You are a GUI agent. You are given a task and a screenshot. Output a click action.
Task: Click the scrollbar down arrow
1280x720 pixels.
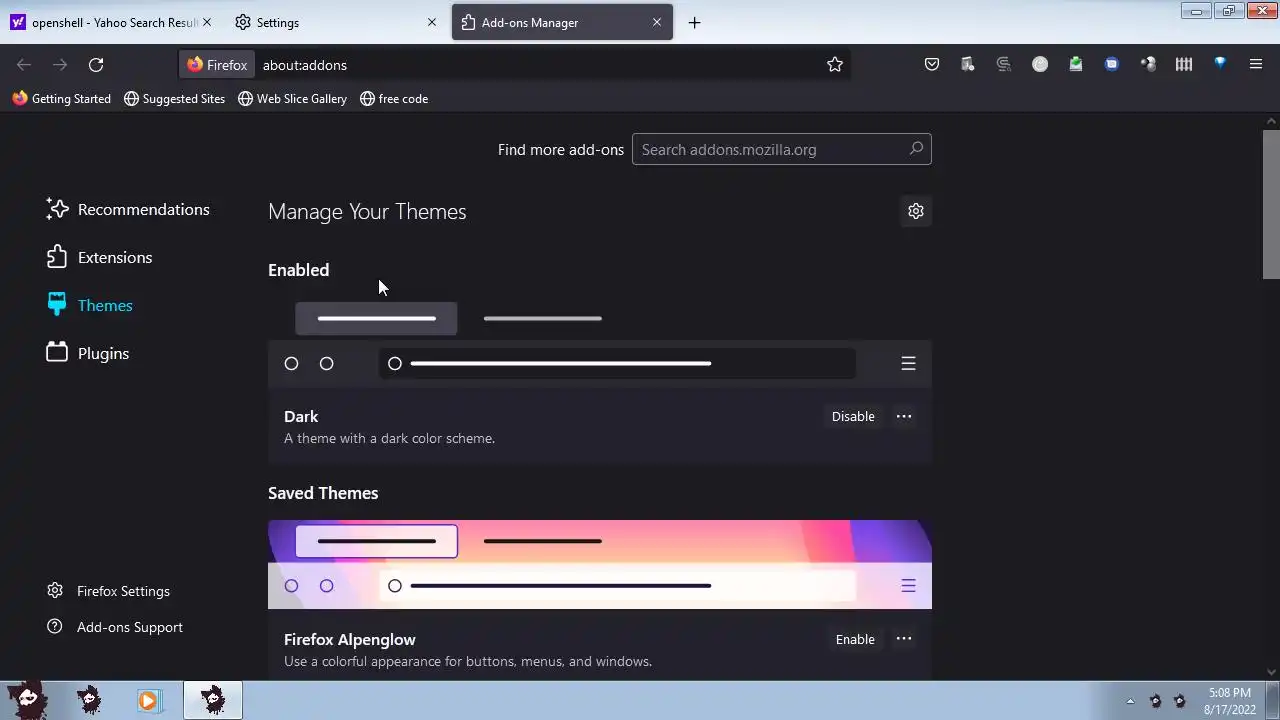coord(1271,672)
